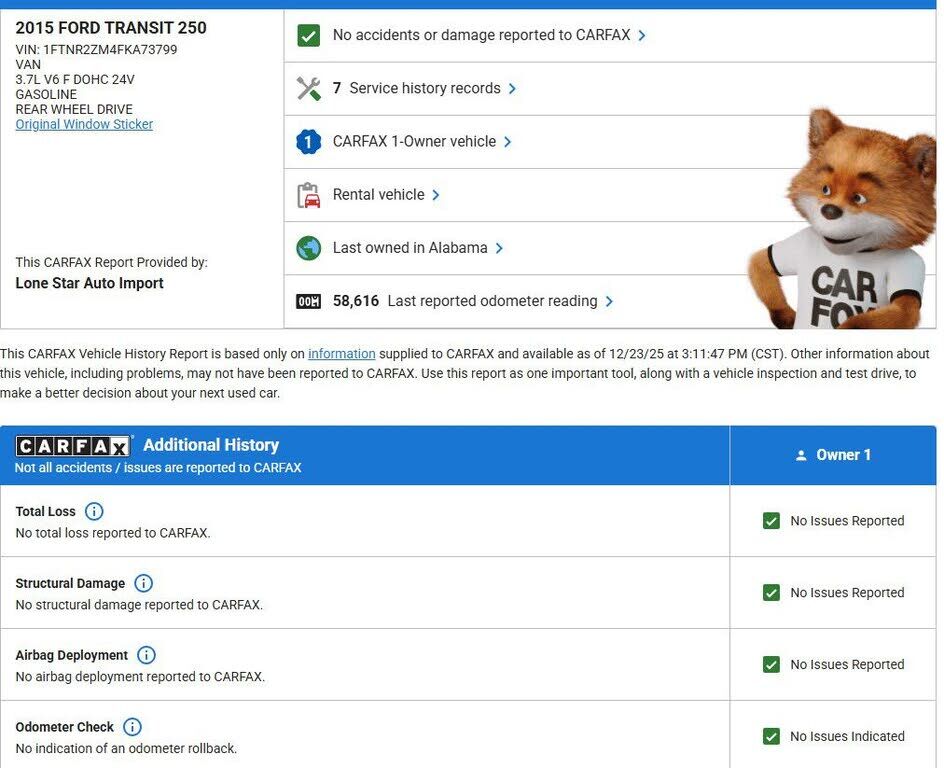
Task: Expand chevron next to CARFAX 1-Owner vehicle
Action: point(508,142)
